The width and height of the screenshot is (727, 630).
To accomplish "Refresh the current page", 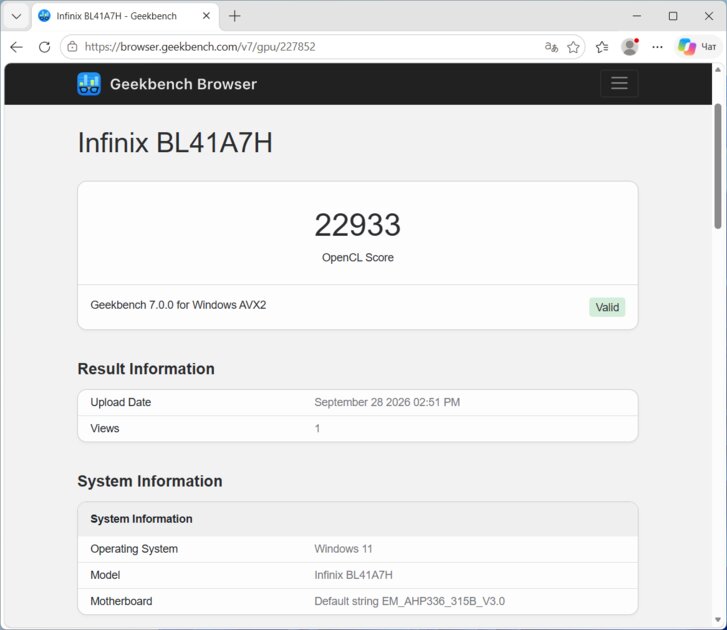I will [45, 47].
